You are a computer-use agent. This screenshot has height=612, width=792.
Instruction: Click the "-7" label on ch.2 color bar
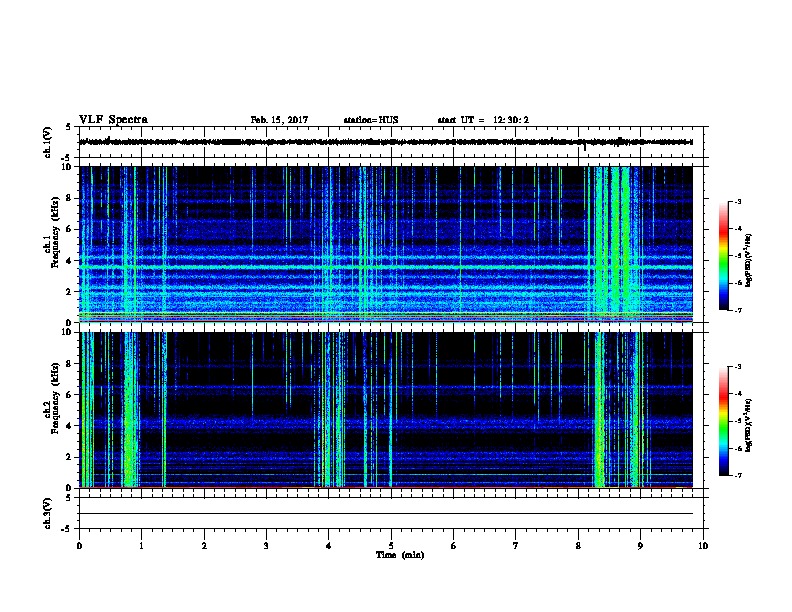click(x=737, y=476)
